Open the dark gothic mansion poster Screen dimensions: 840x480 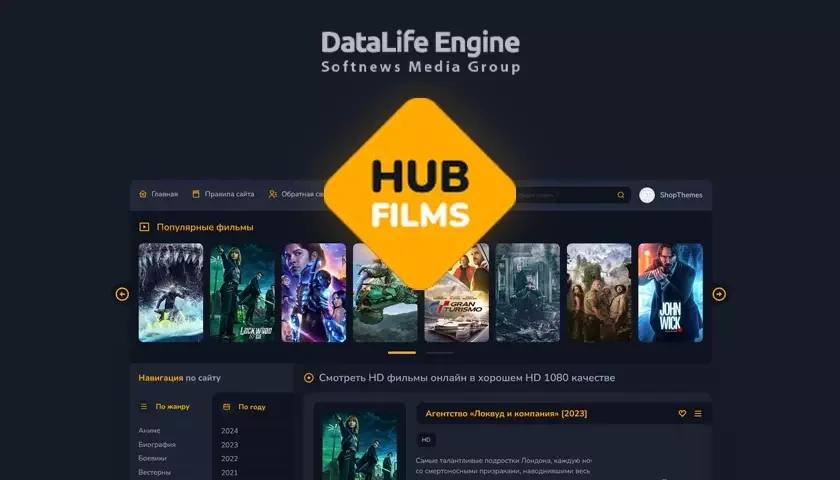[x=528, y=292]
